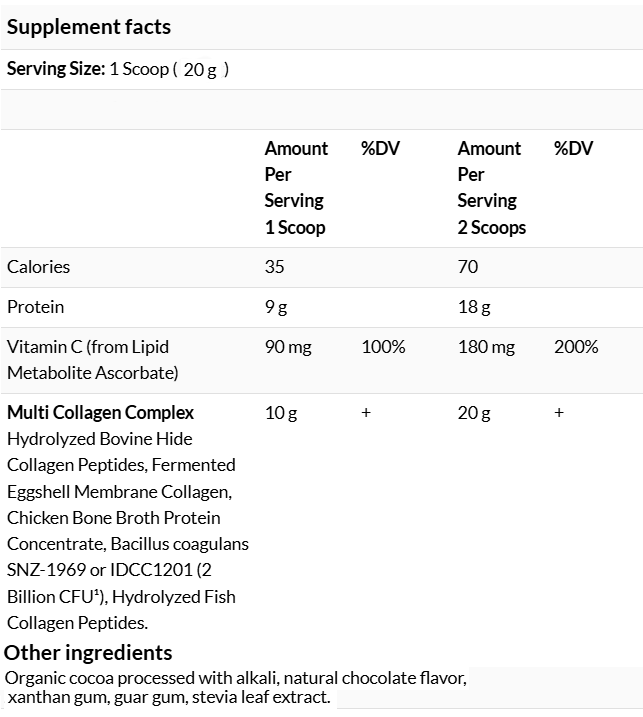
Task: Select the Protein row label
Action: (35, 307)
